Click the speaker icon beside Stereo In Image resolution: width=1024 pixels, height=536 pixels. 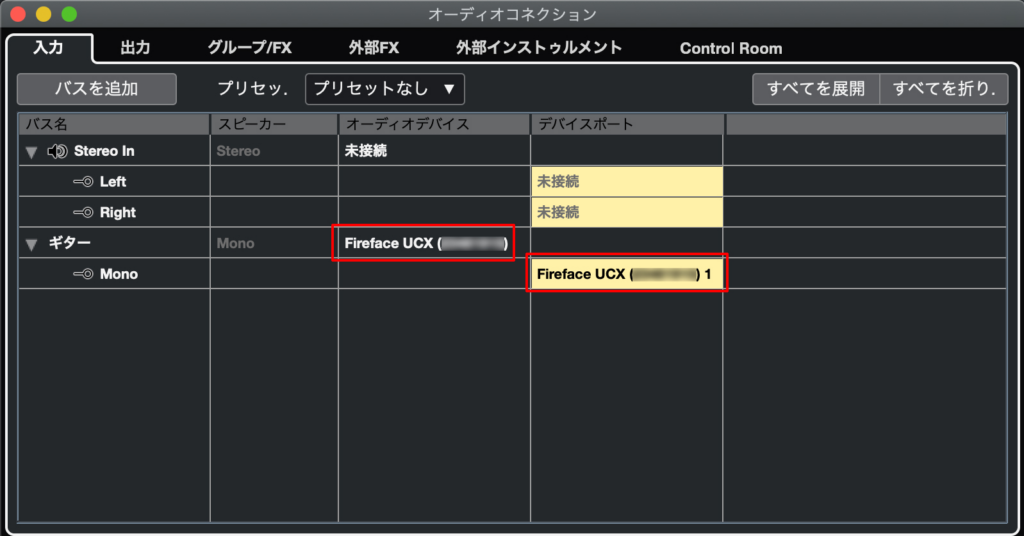57,151
